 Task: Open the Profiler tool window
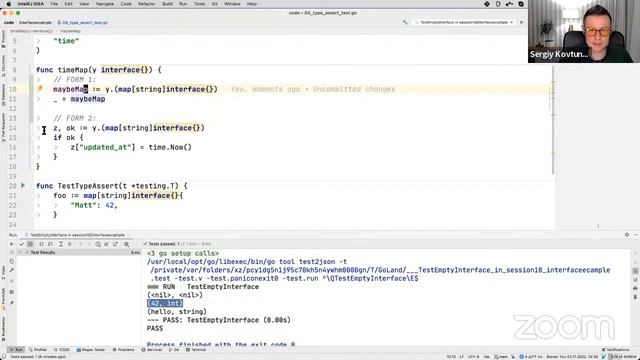(x=38, y=350)
